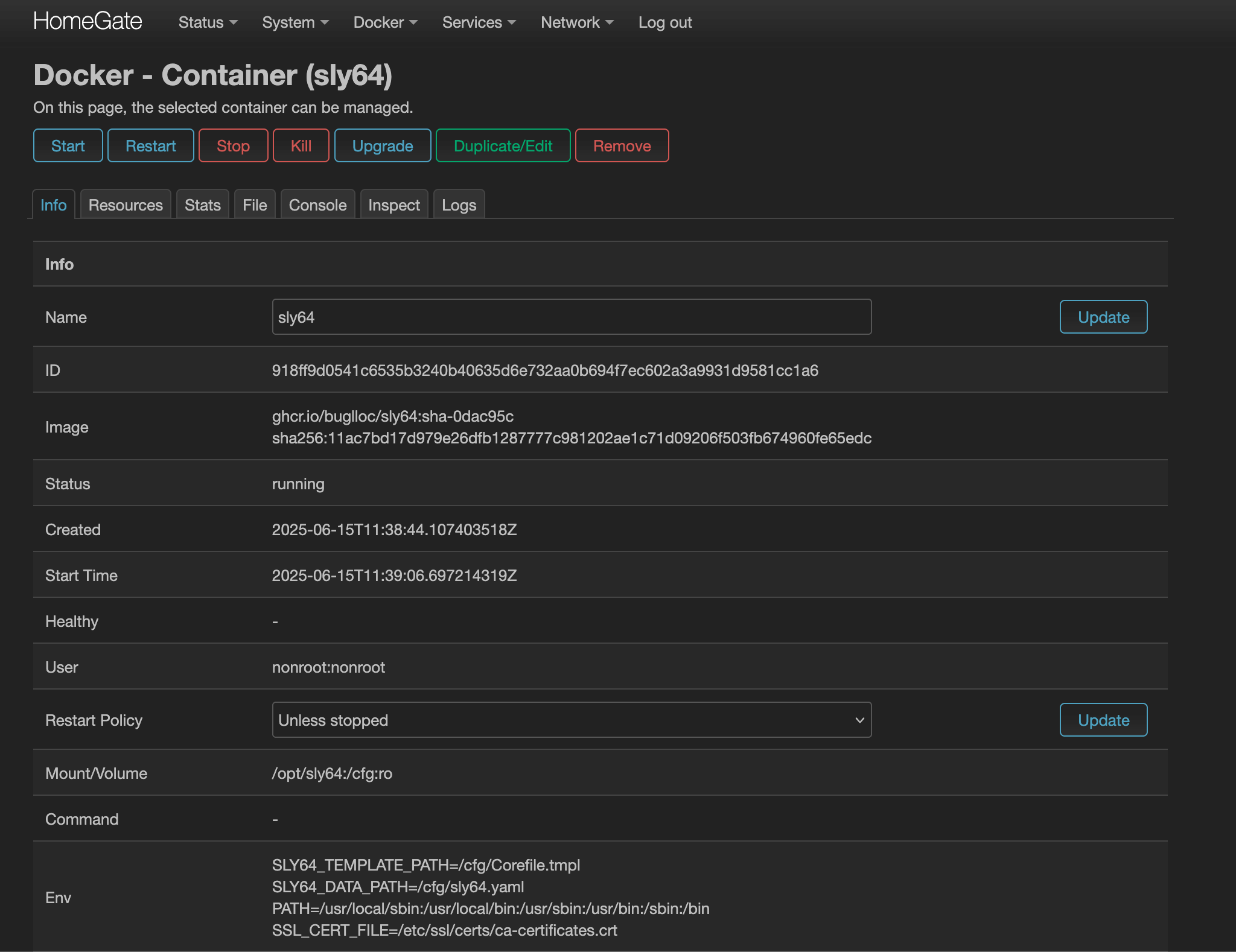The width and height of the screenshot is (1236, 952).
Task: Restart the container
Action: point(151,145)
